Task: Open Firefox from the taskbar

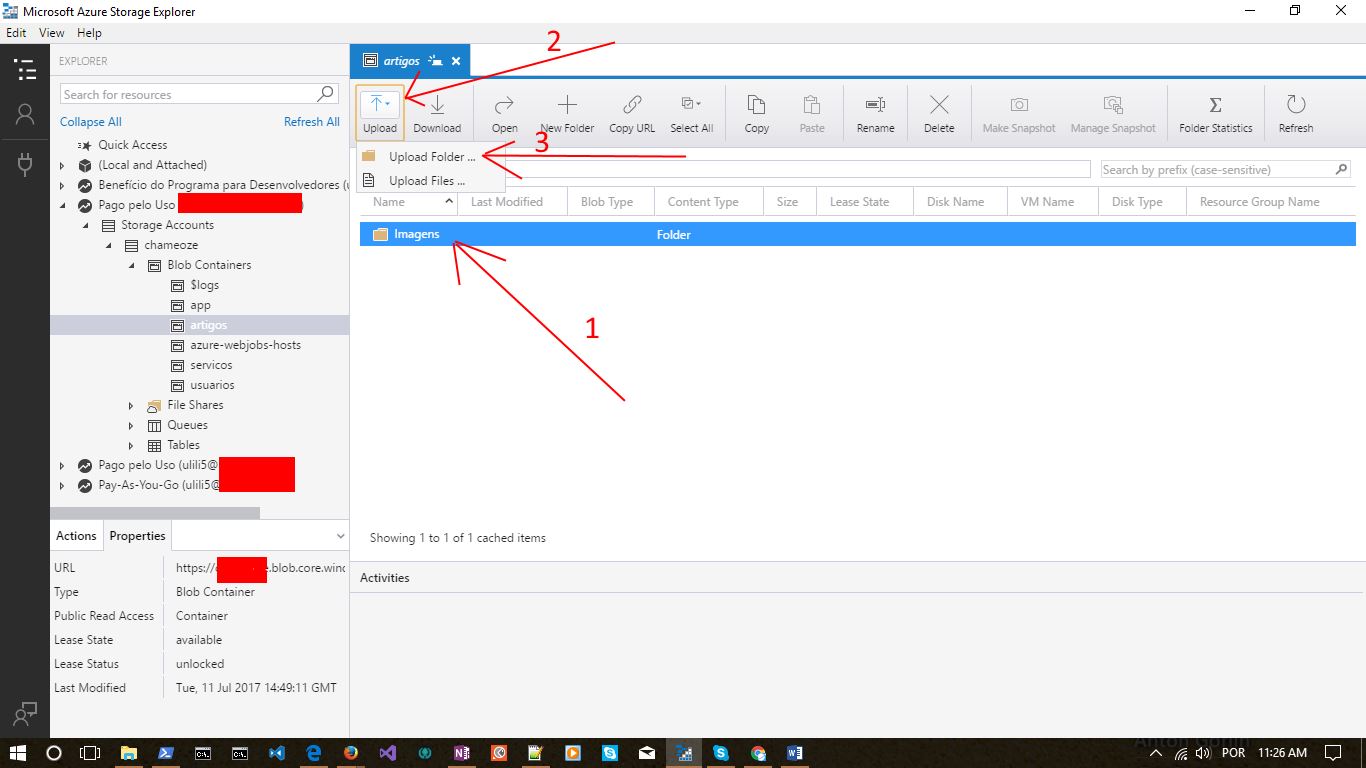Action: [x=350, y=753]
